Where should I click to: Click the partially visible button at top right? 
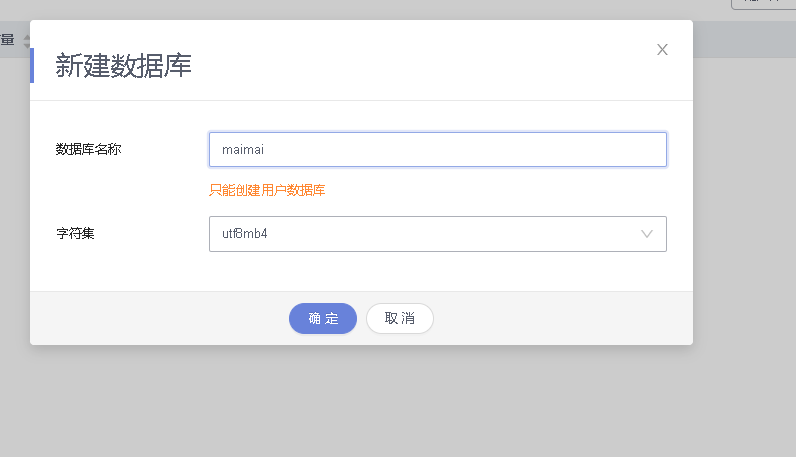pos(764,4)
